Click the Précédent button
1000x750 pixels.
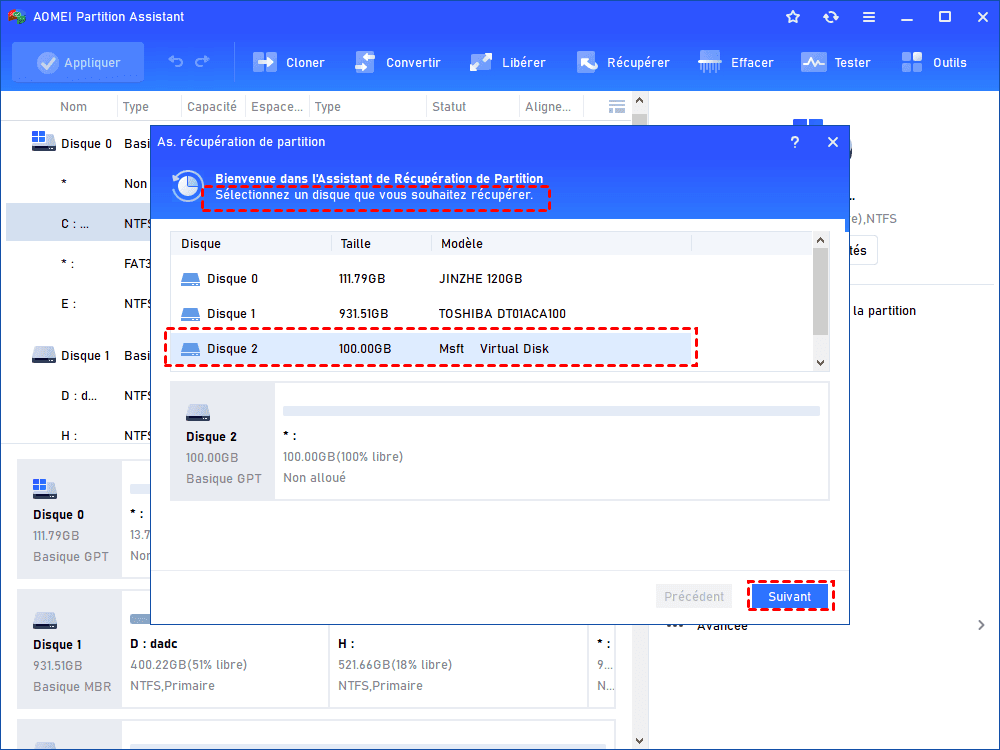(x=694, y=596)
